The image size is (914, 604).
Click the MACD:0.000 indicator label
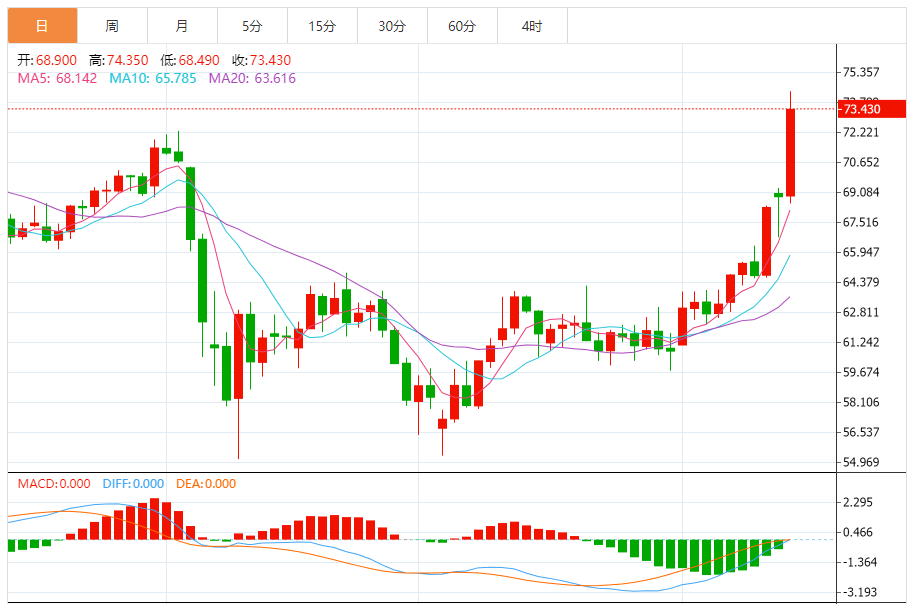(54, 484)
